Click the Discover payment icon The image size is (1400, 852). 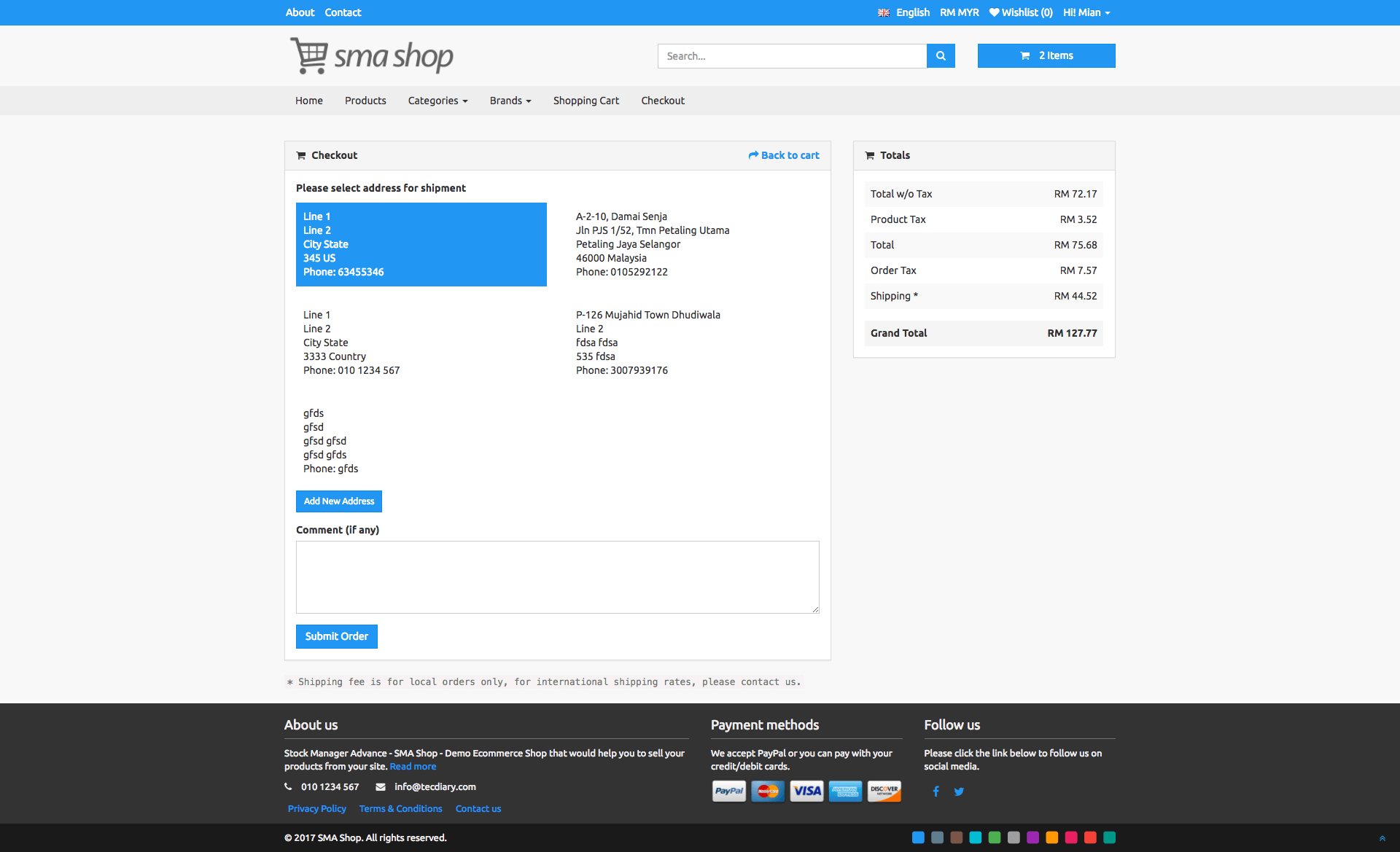point(884,791)
